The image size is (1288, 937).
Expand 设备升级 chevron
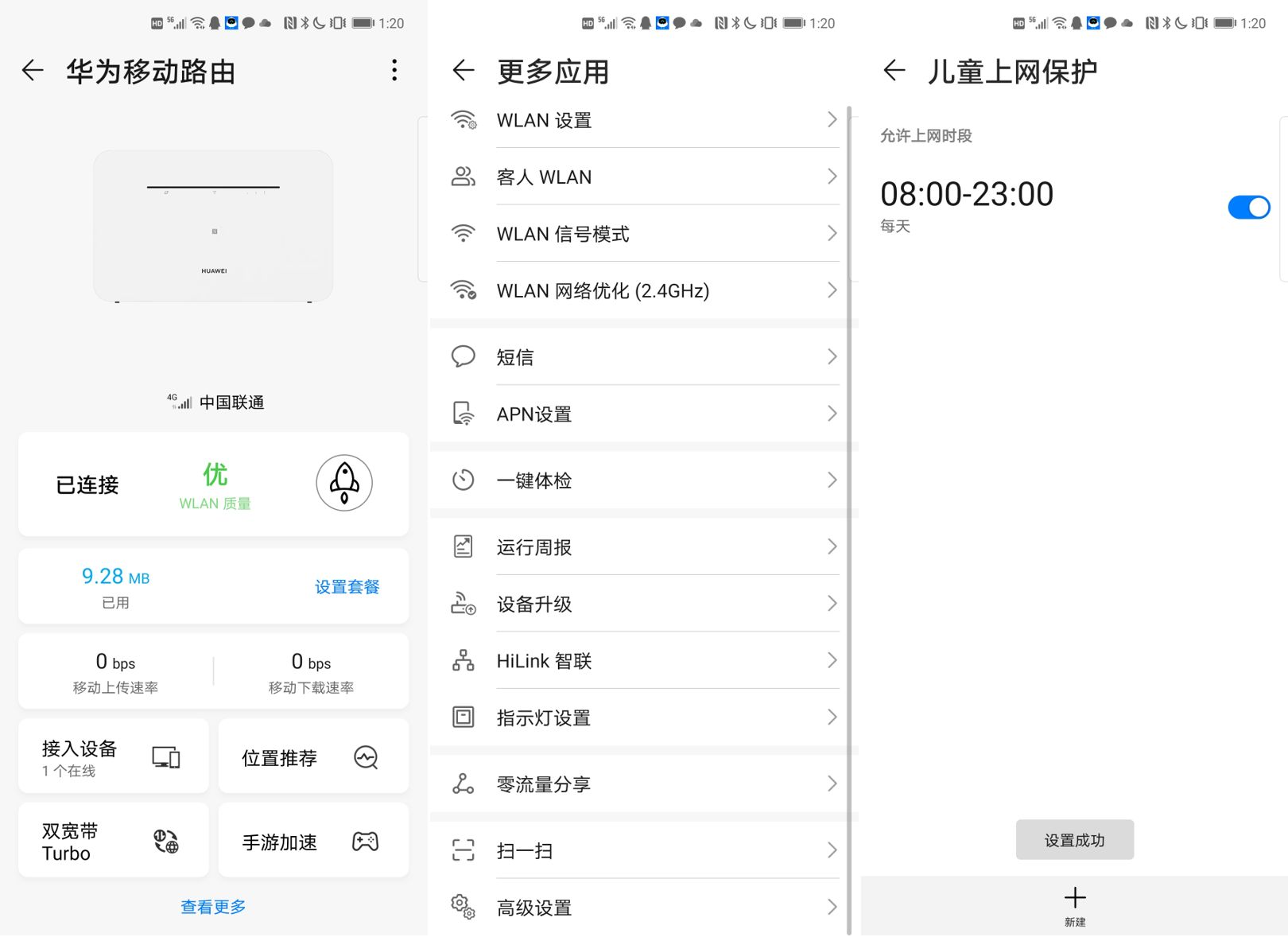click(x=832, y=604)
